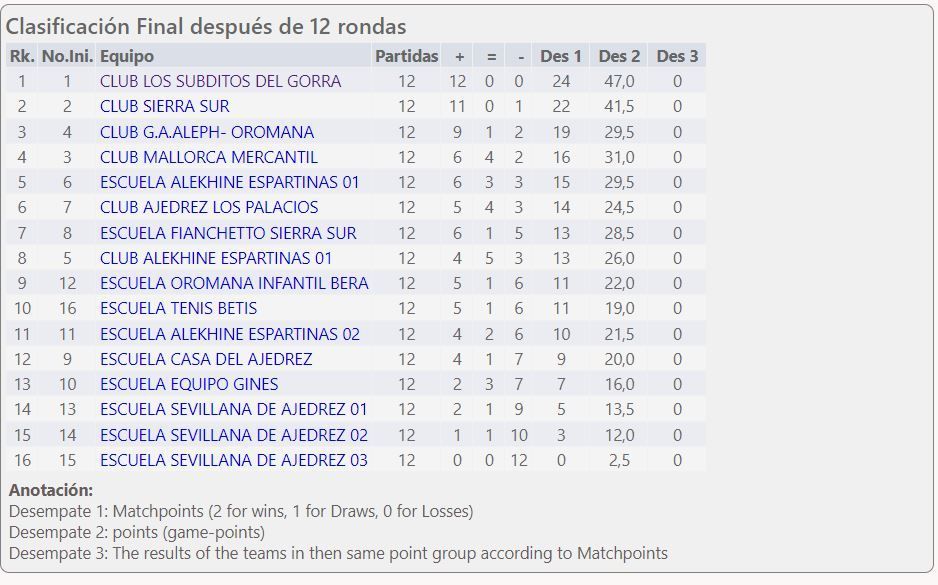Click the Des 2 column header
Viewport: 938px width, 585px height.
619,56
